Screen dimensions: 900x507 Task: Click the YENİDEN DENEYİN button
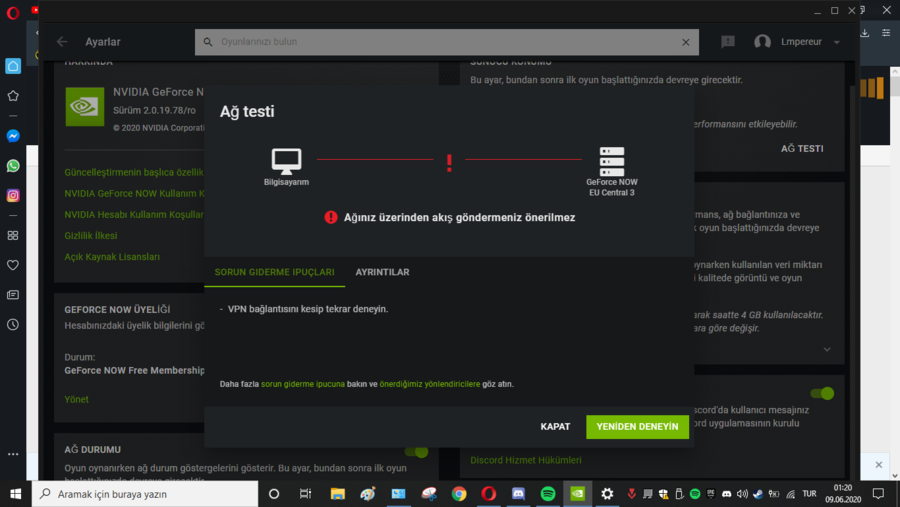(637, 427)
